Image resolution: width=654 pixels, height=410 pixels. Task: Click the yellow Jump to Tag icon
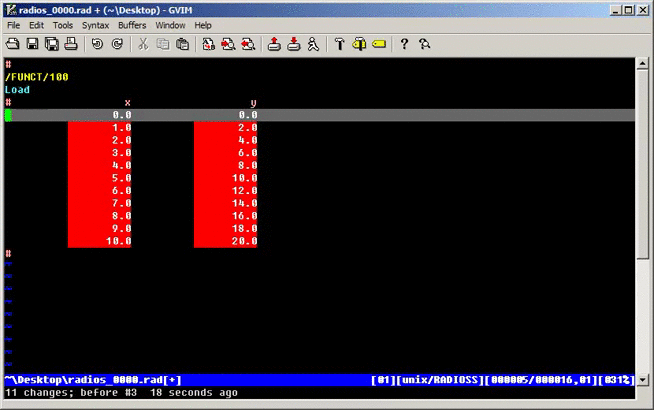[379, 44]
